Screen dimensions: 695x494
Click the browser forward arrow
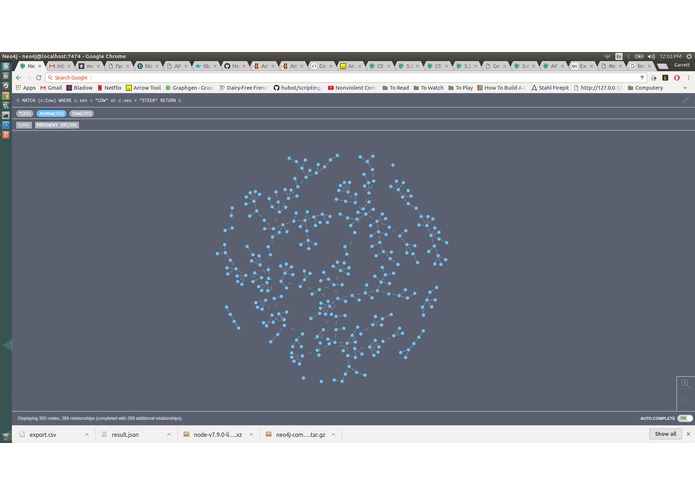pyautogui.click(x=28, y=78)
